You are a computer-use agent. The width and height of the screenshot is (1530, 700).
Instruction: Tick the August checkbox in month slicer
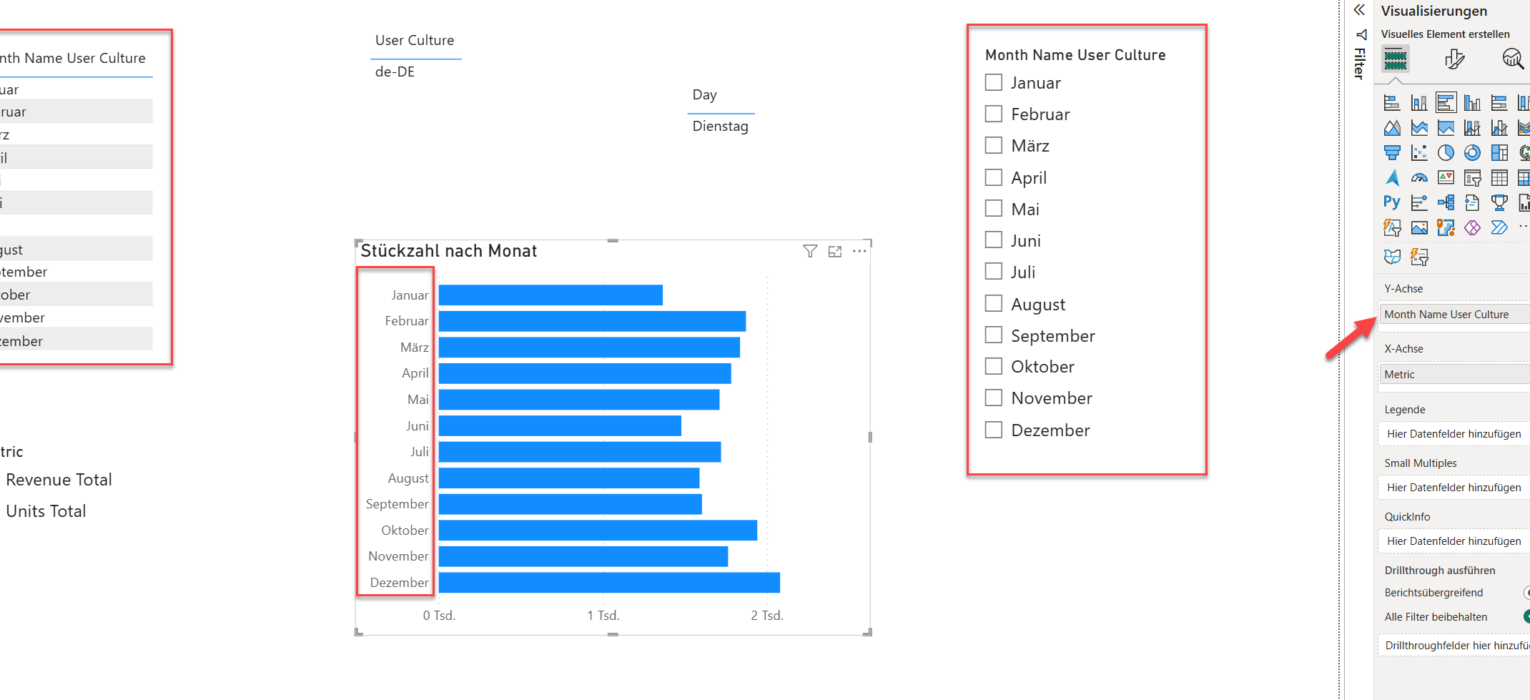tap(993, 304)
